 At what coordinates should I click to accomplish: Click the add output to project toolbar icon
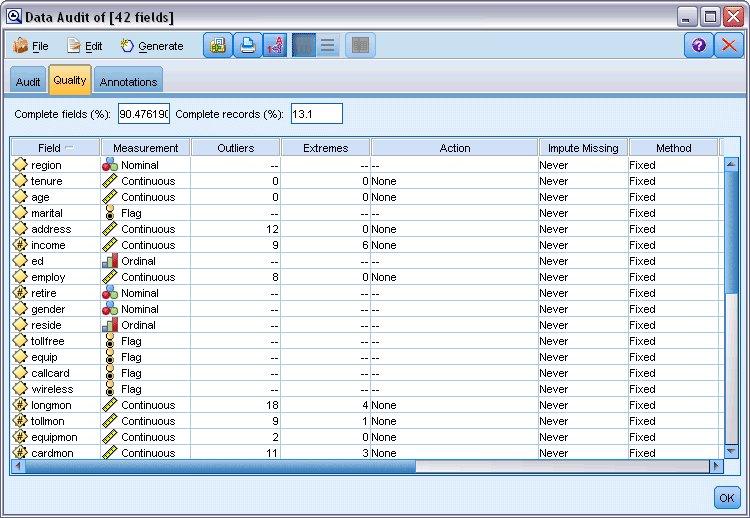pos(218,45)
